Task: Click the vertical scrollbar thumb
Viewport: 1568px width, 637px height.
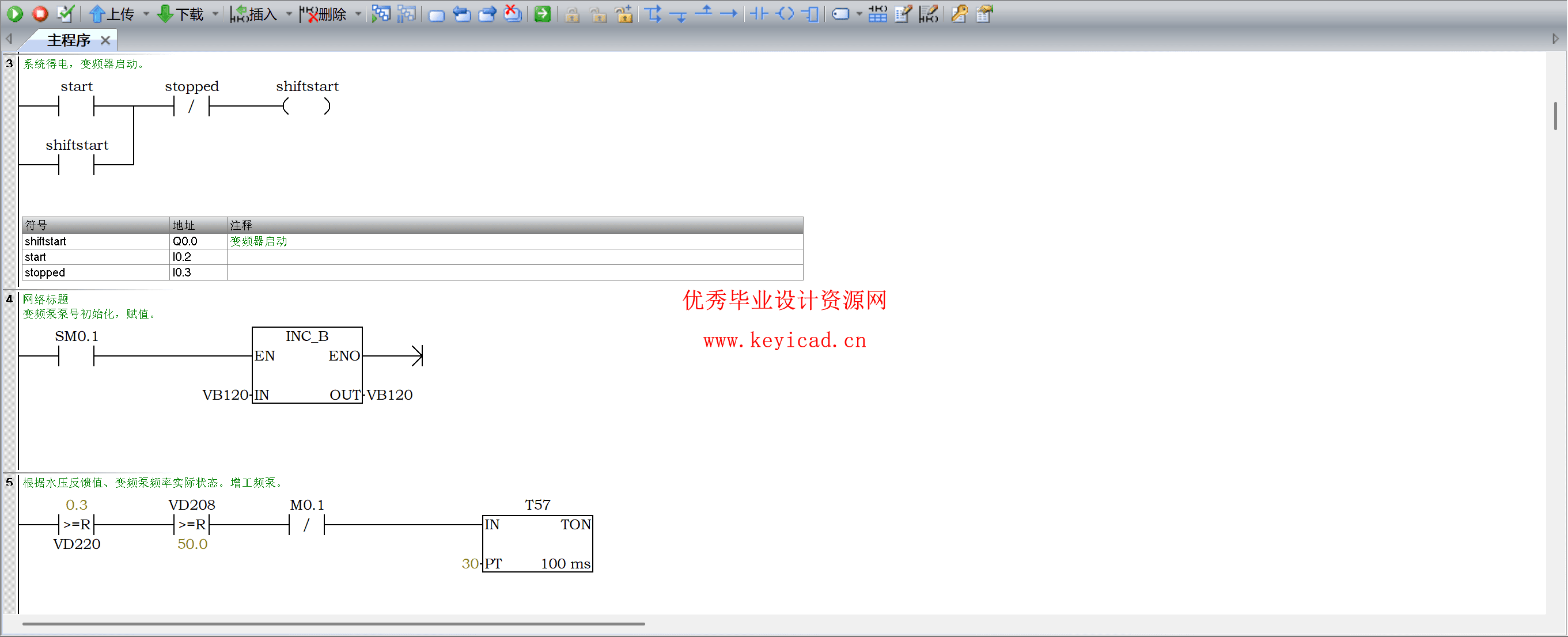Action: 1555,116
